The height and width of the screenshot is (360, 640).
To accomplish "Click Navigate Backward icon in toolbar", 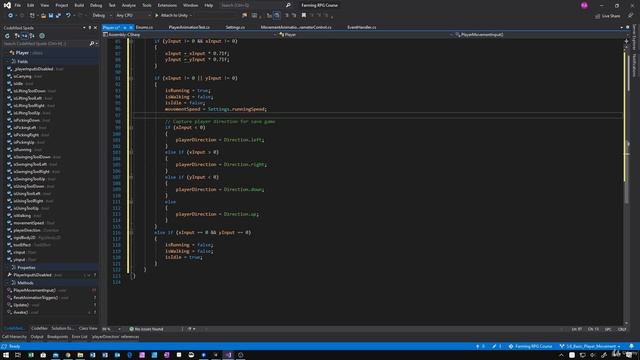I will [x=10, y=16].
